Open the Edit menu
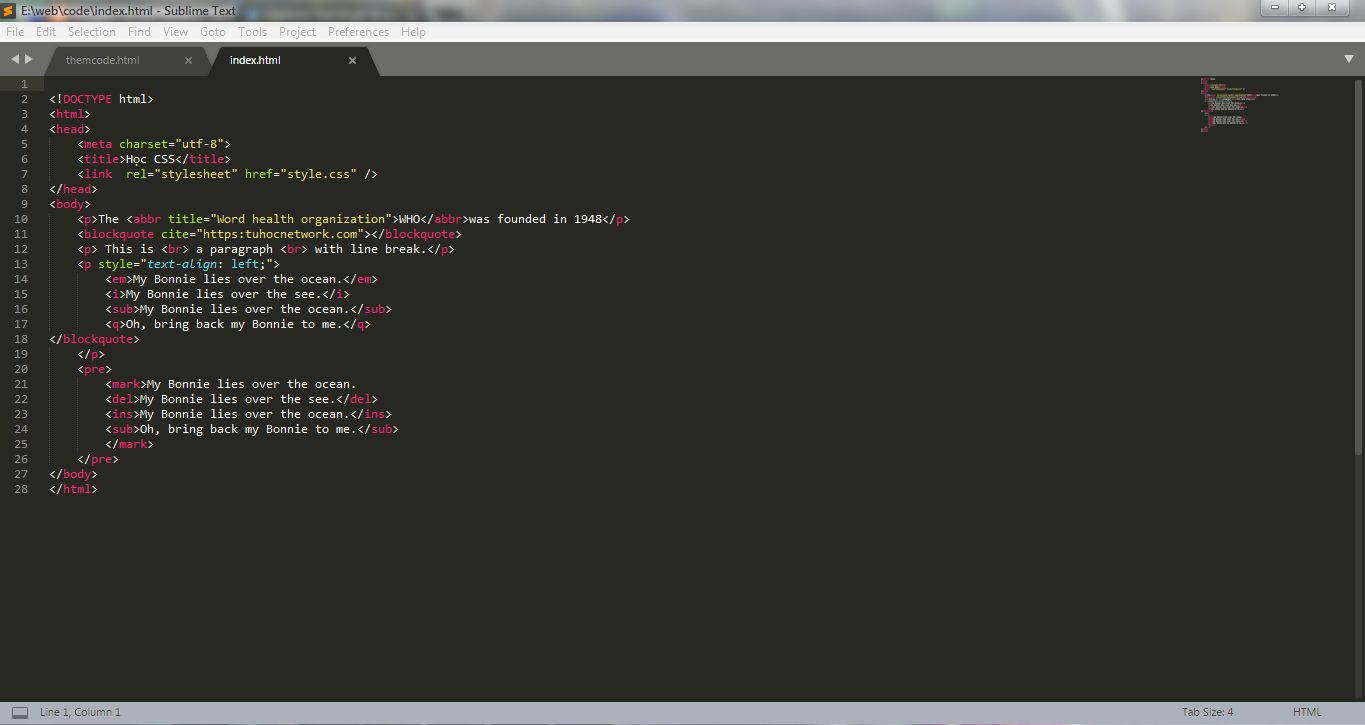The width and height of the screenshot is (1365, 725). 45,31
